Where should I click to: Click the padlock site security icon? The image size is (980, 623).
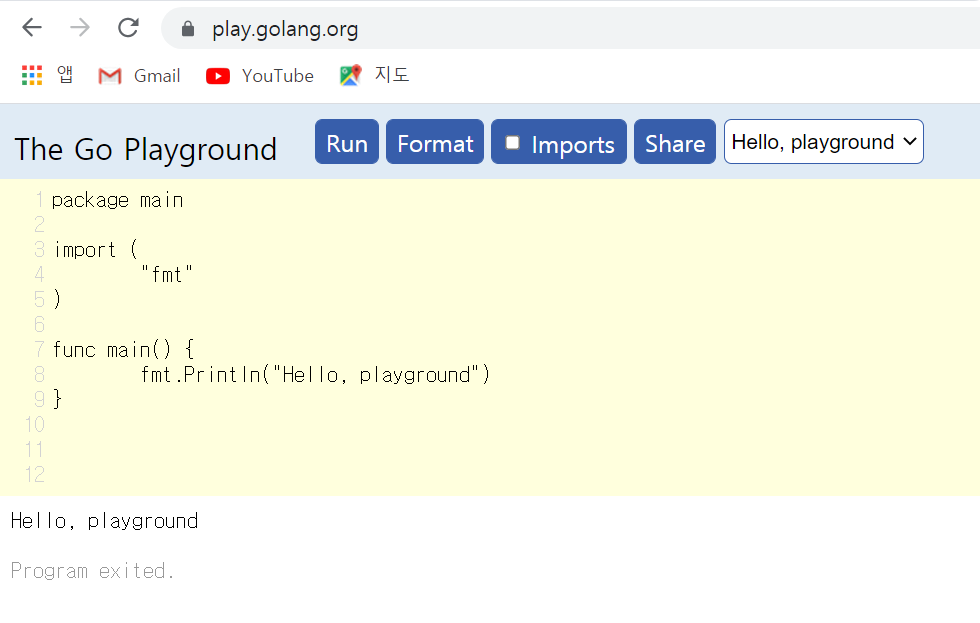[188, 29]
